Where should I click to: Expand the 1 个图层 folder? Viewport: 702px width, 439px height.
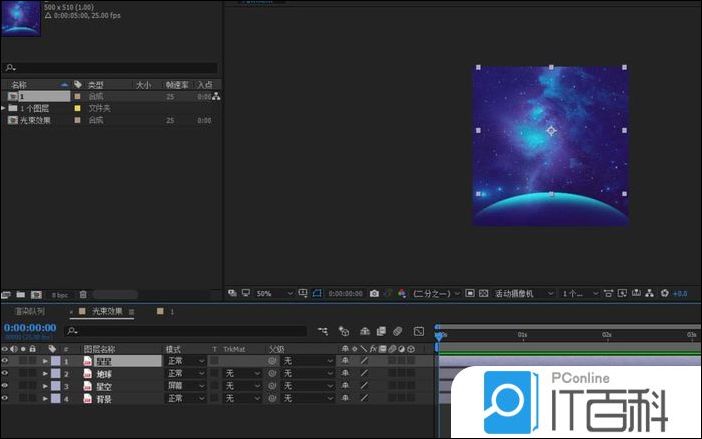(4, 108)
